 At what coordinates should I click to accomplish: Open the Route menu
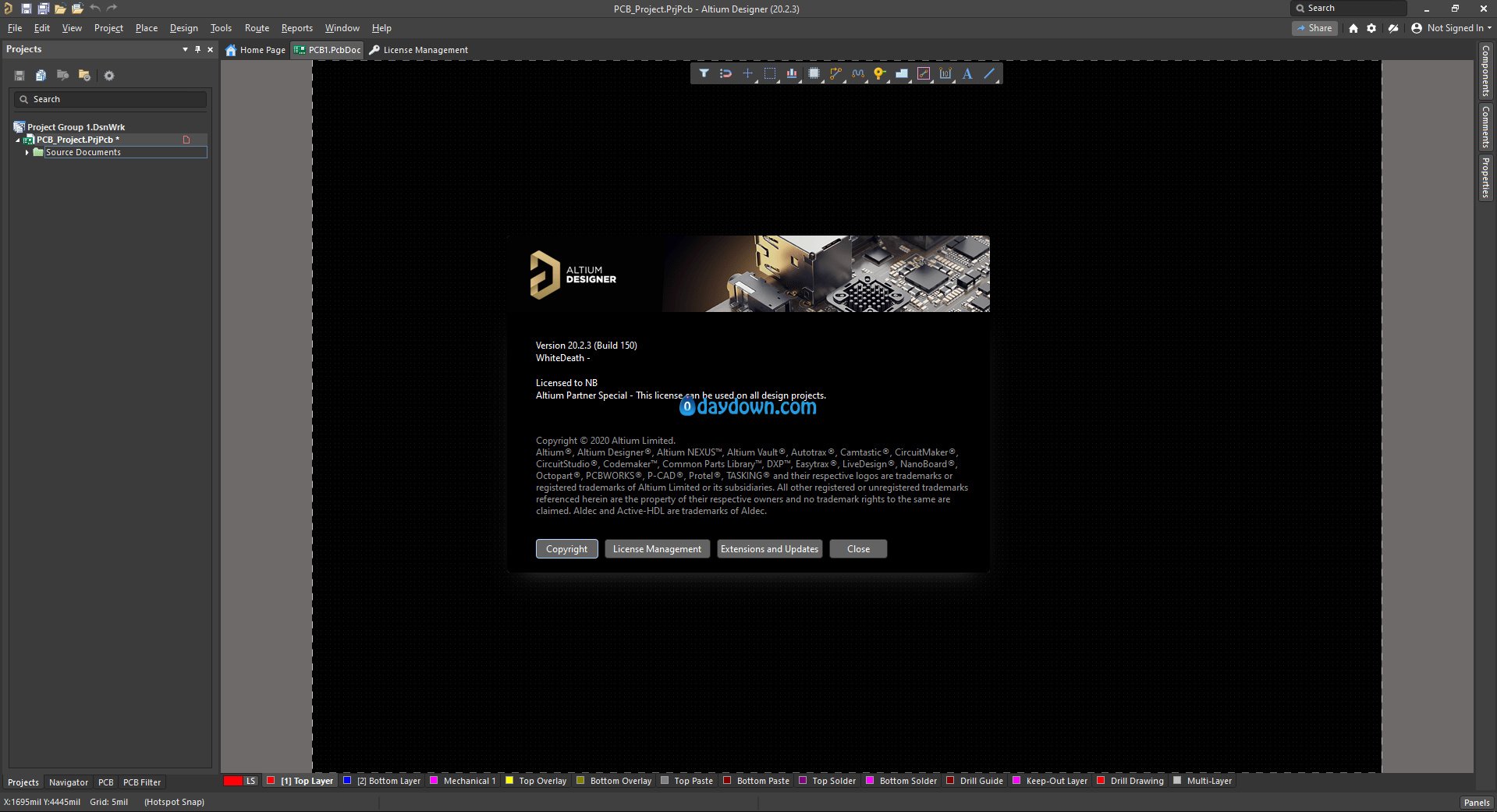[x=257, y=28]
